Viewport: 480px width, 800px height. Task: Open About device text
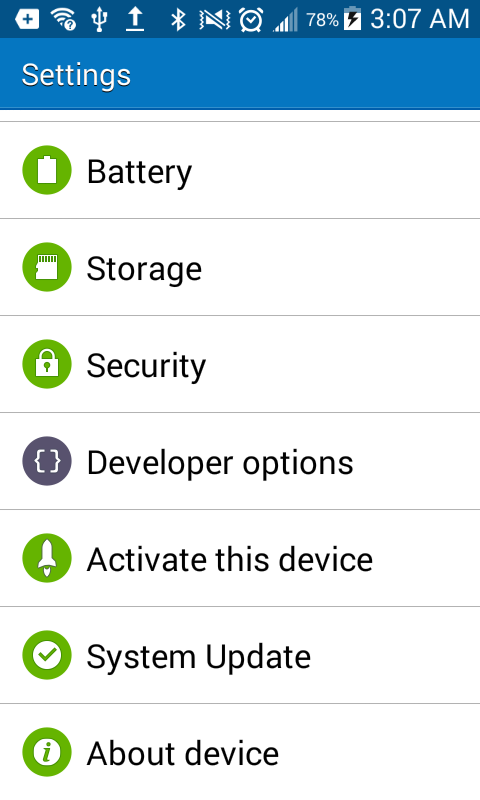coord(183,753)
